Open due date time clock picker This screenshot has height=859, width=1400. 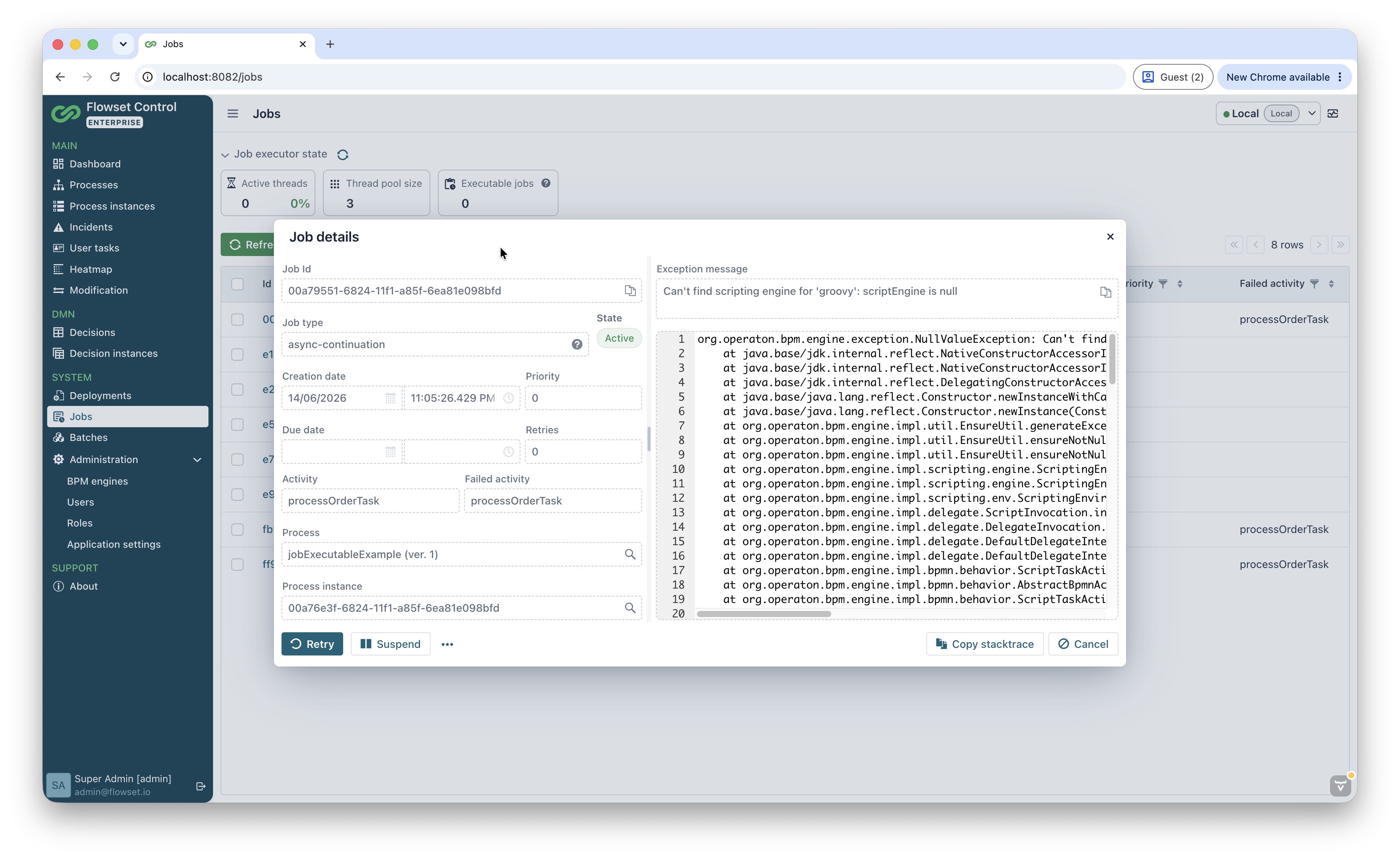click(x=509, y=452)
